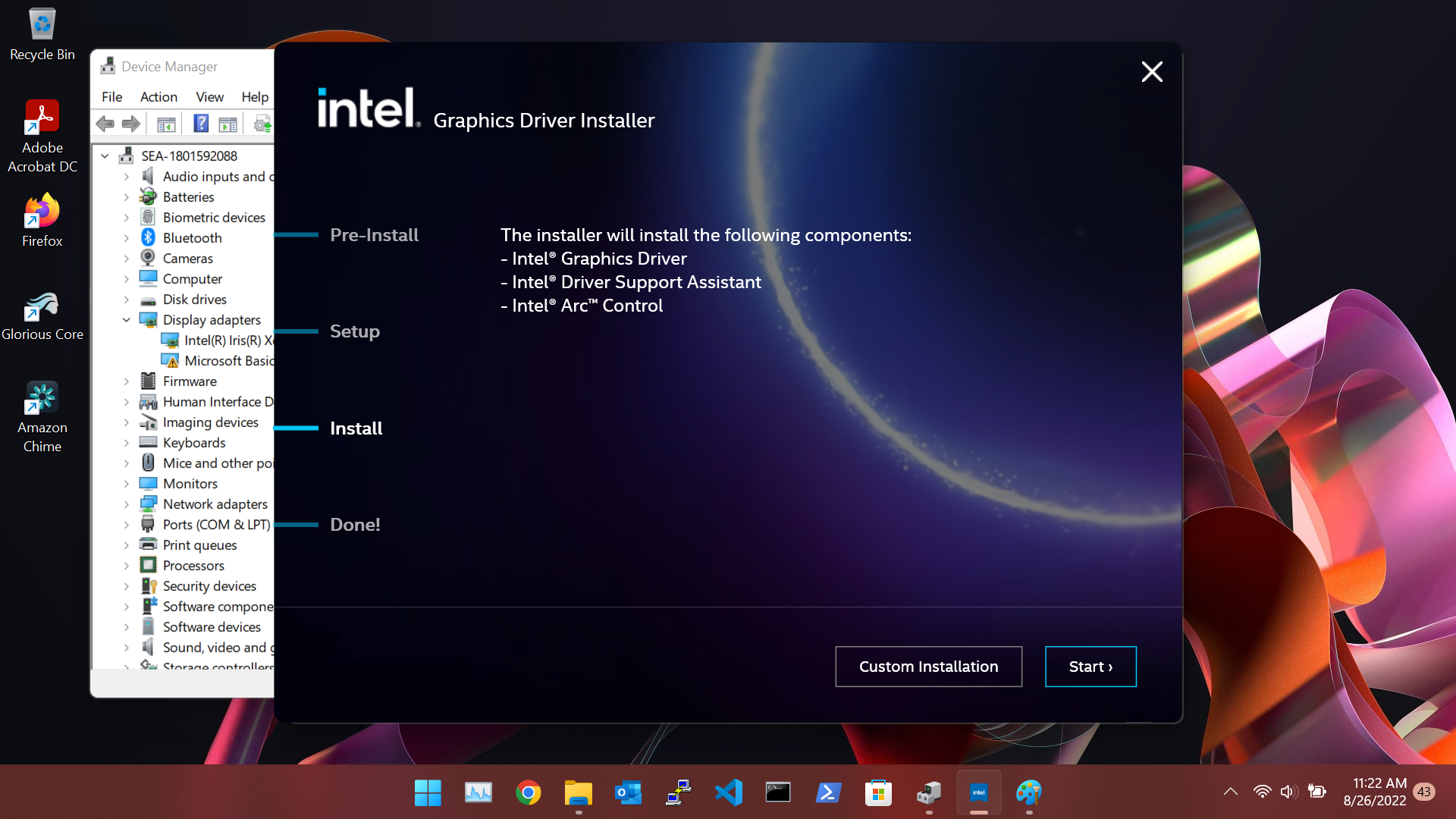Open Visual Studio Code from taskbar
The width and height of the screenshot is (1456, 819).
[x=729, y=792]
